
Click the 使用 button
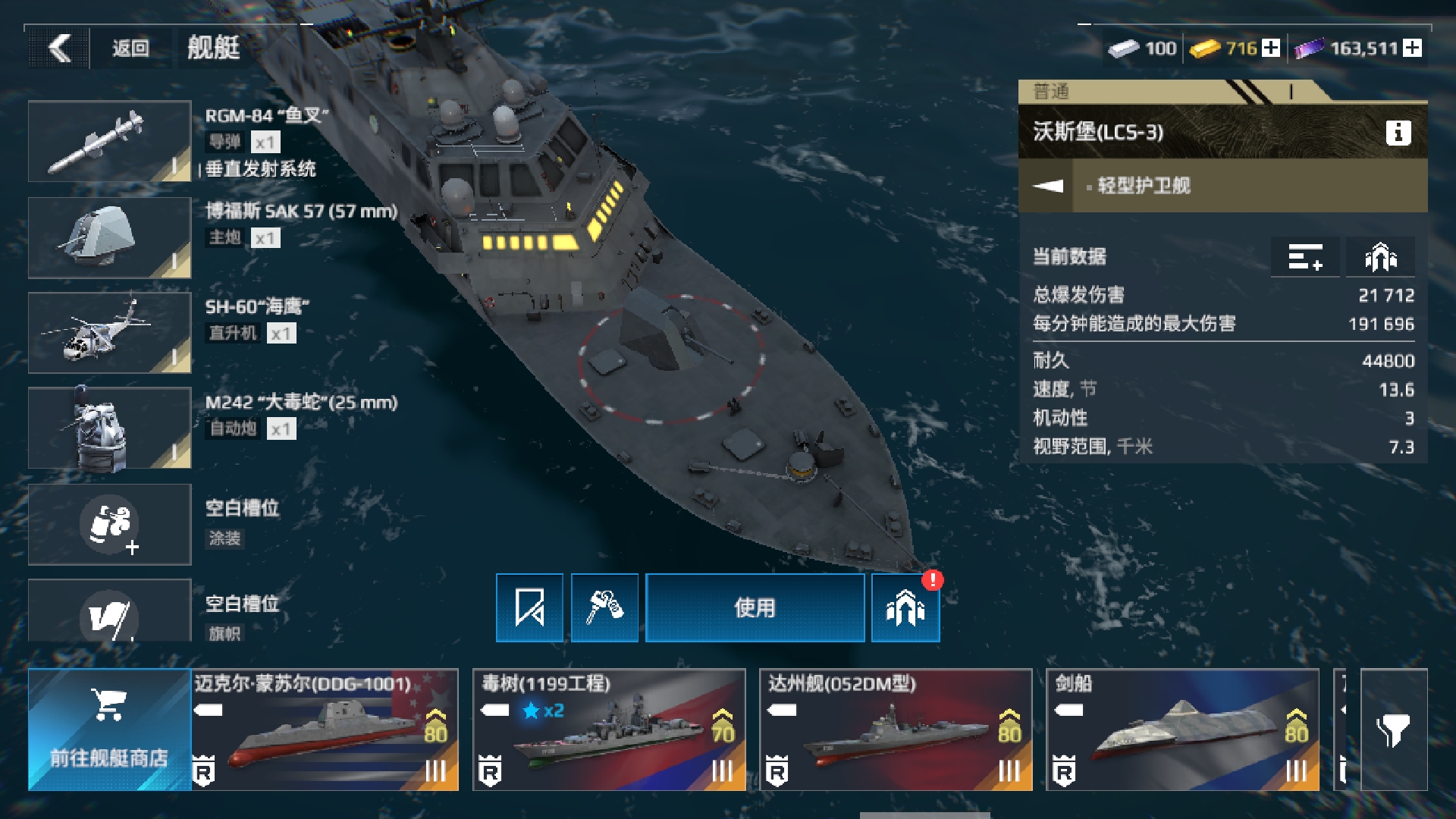coord(755,607)
